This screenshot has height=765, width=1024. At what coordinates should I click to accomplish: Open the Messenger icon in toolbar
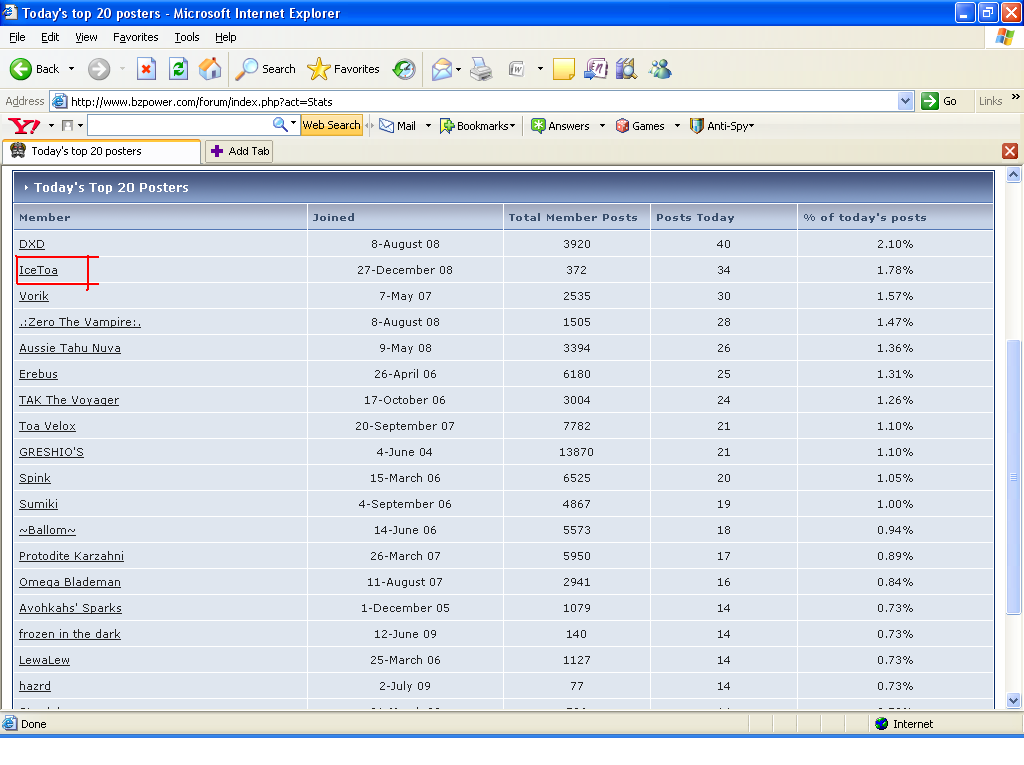[x=659, y=69]
